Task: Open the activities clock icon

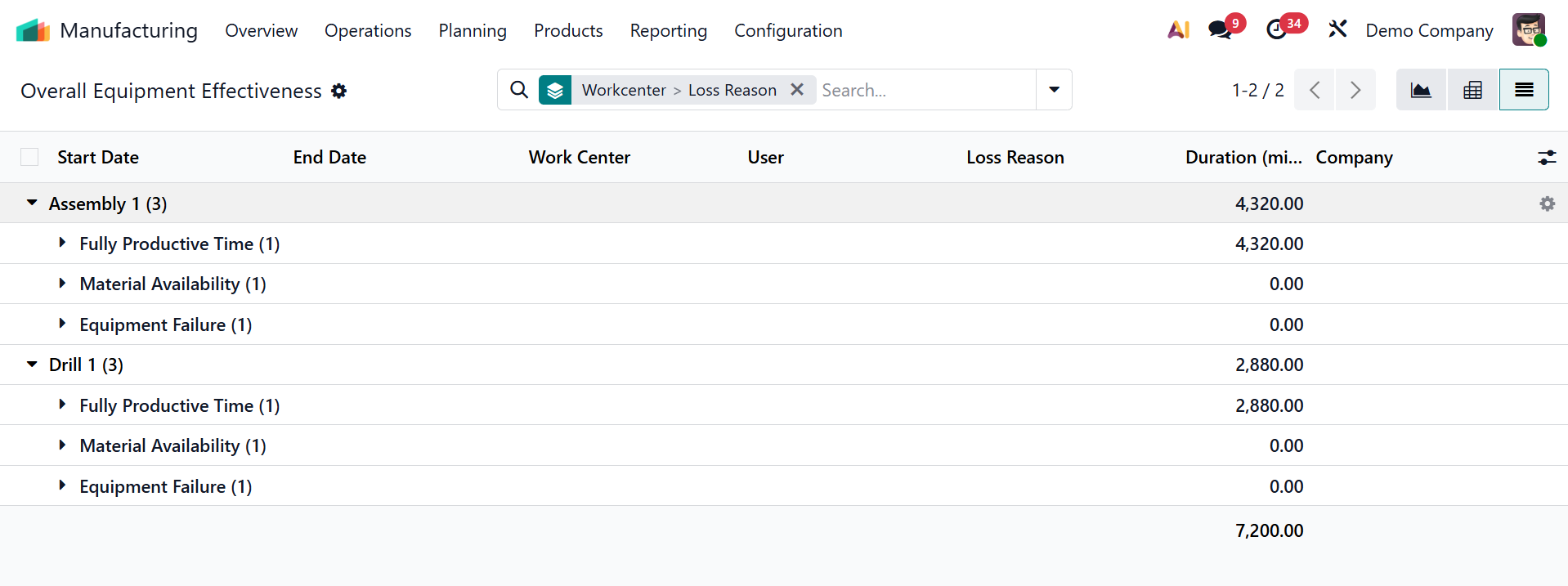Action: 1276,30
